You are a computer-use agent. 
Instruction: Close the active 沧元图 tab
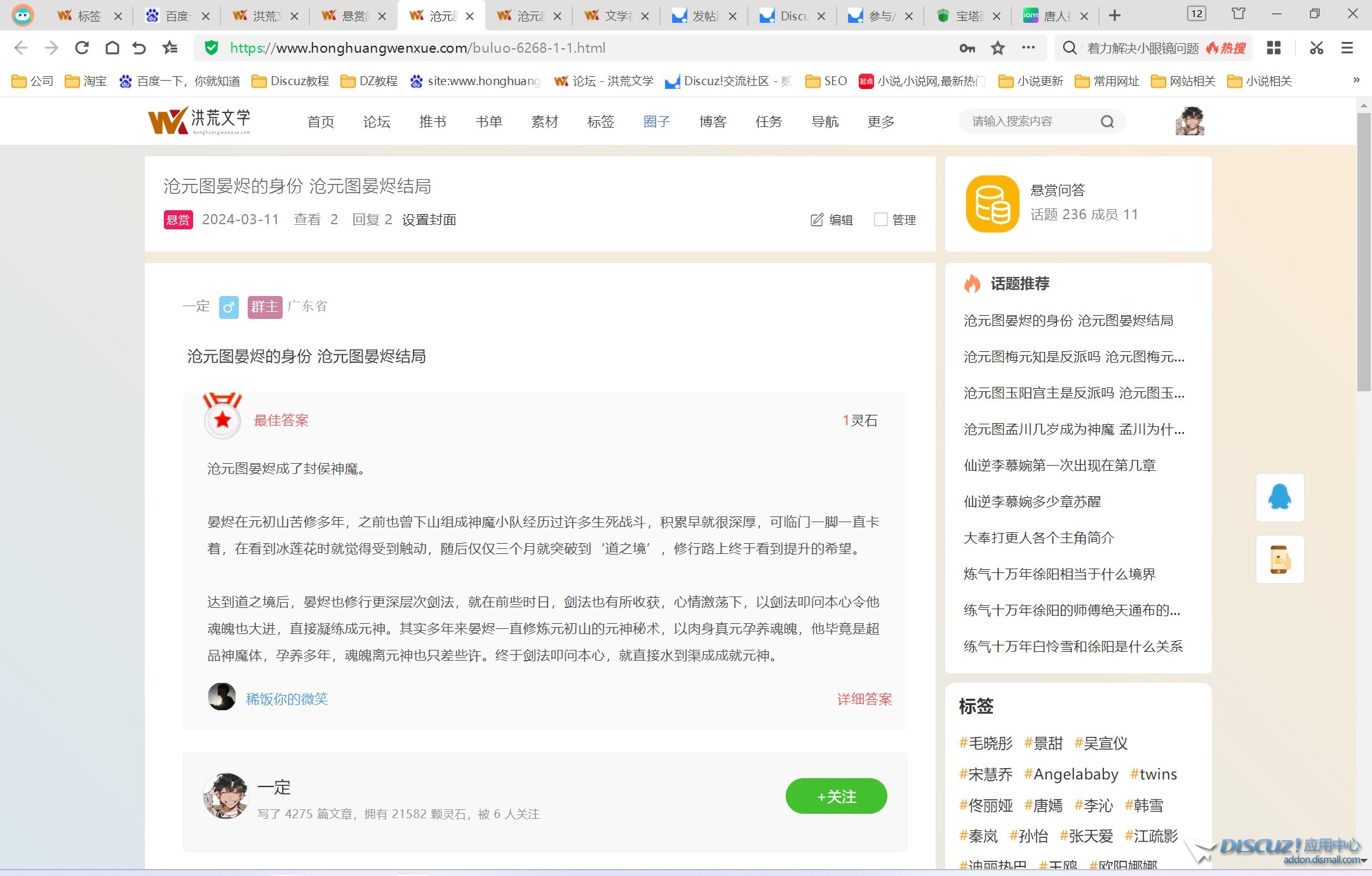coord(470,17)
